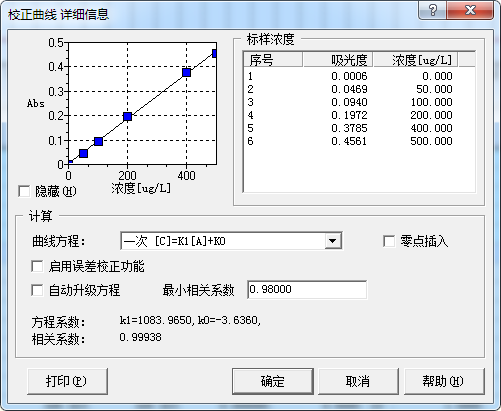Click the plot data point at 100 ug/L
This screenshot has width=501, height=411.
tap(98, 141)
